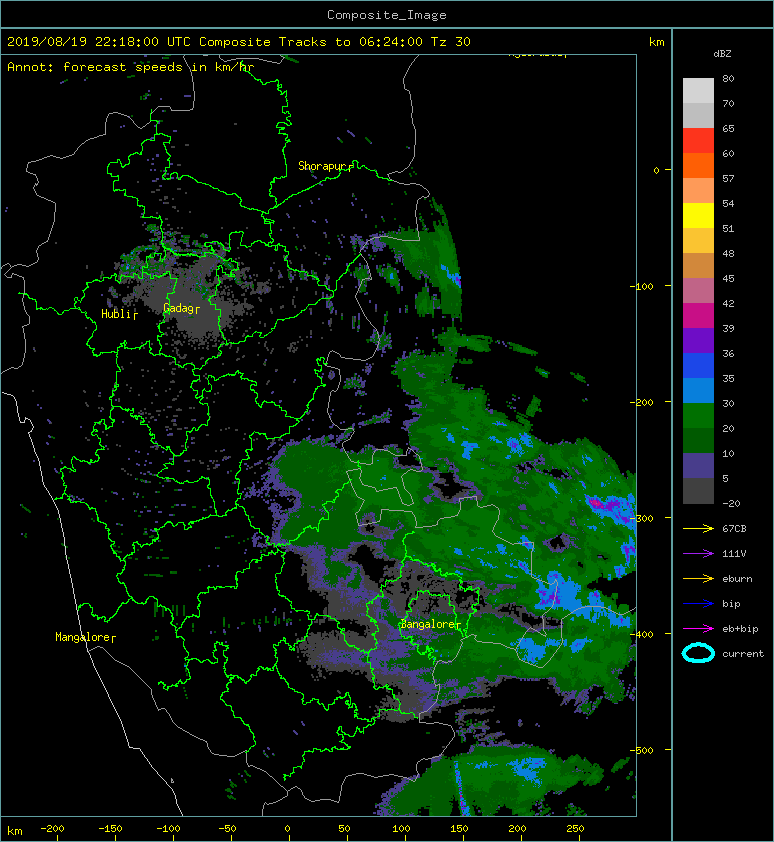
Task: Pick the light blue 30–35 dBZ swatch
Action: (698, 390)
